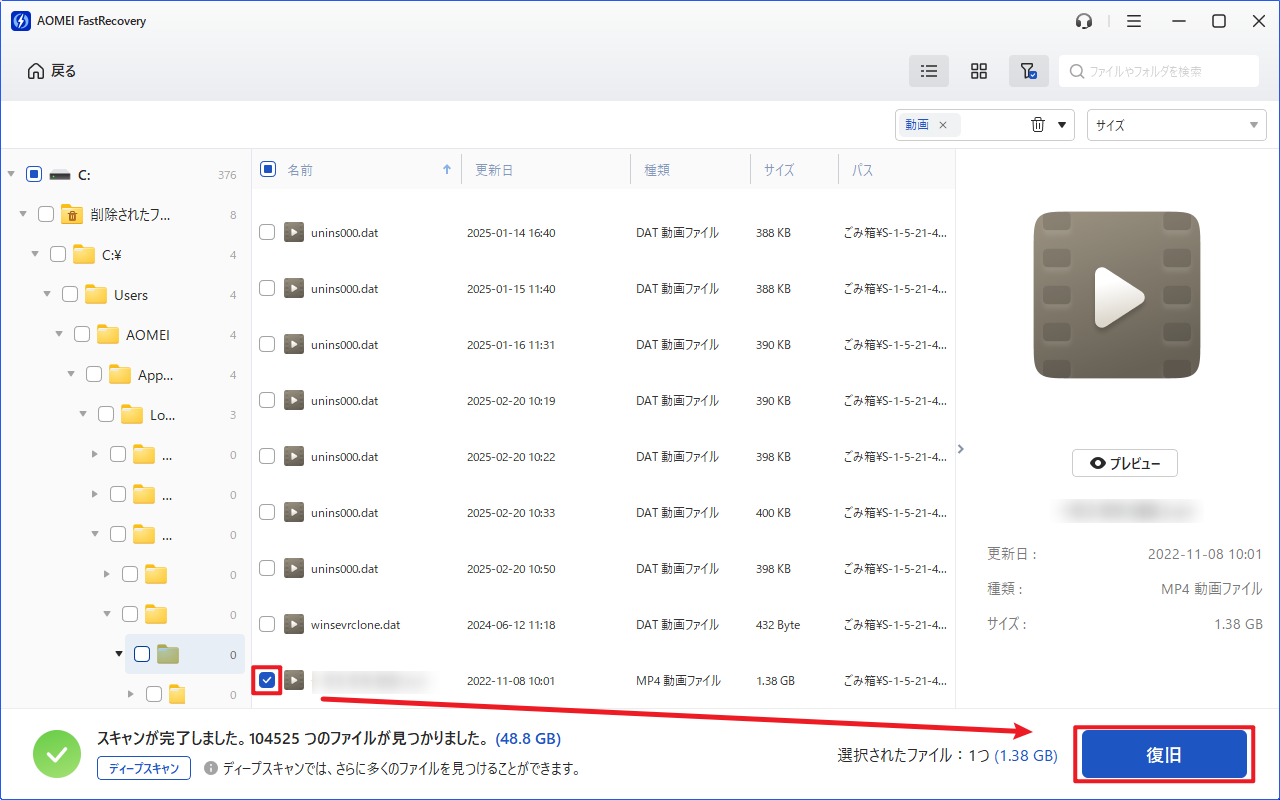
Task: Click the headset support icon
Action: coord(1084,21)
